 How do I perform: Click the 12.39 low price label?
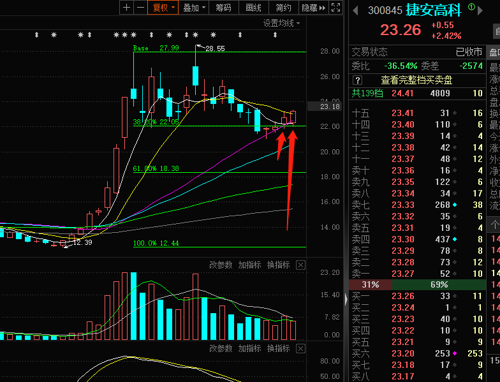click(x=82, y=242)
